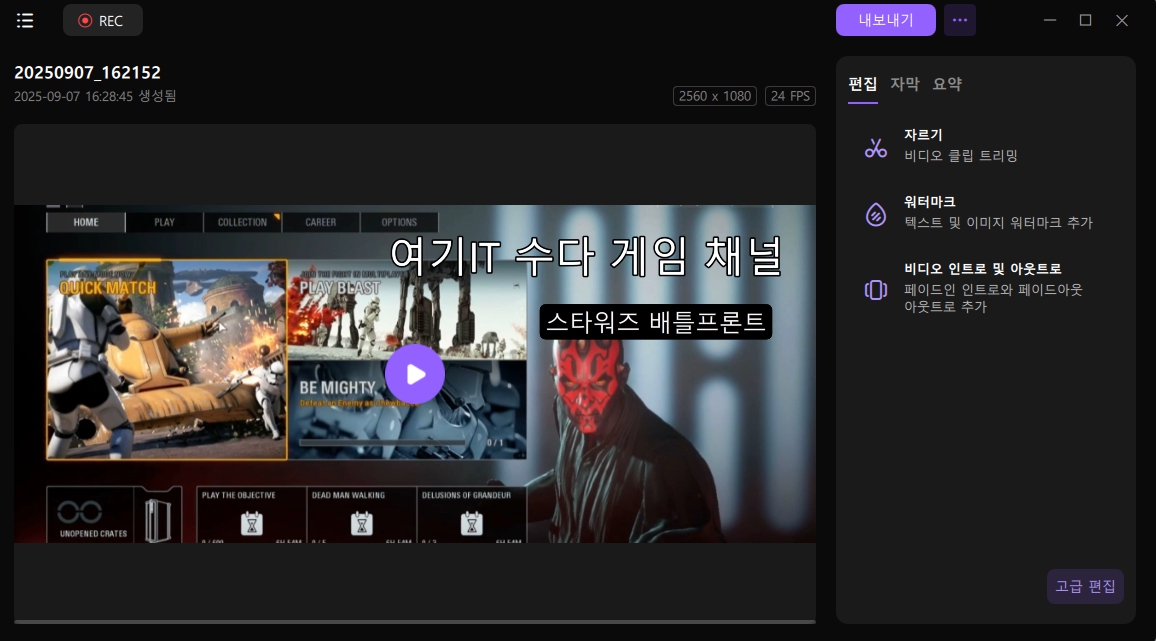Click the intro and outro frame icon
Viewport: 1156px width, 641px height.
[x=876, y=289]
